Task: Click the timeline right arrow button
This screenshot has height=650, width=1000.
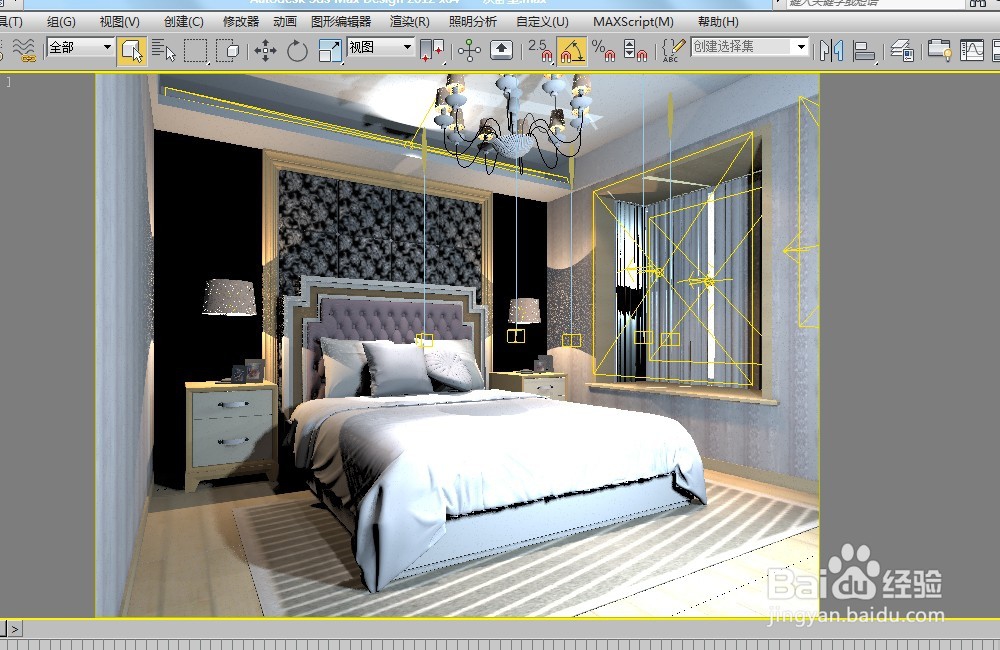Action: tap(15, 629)
